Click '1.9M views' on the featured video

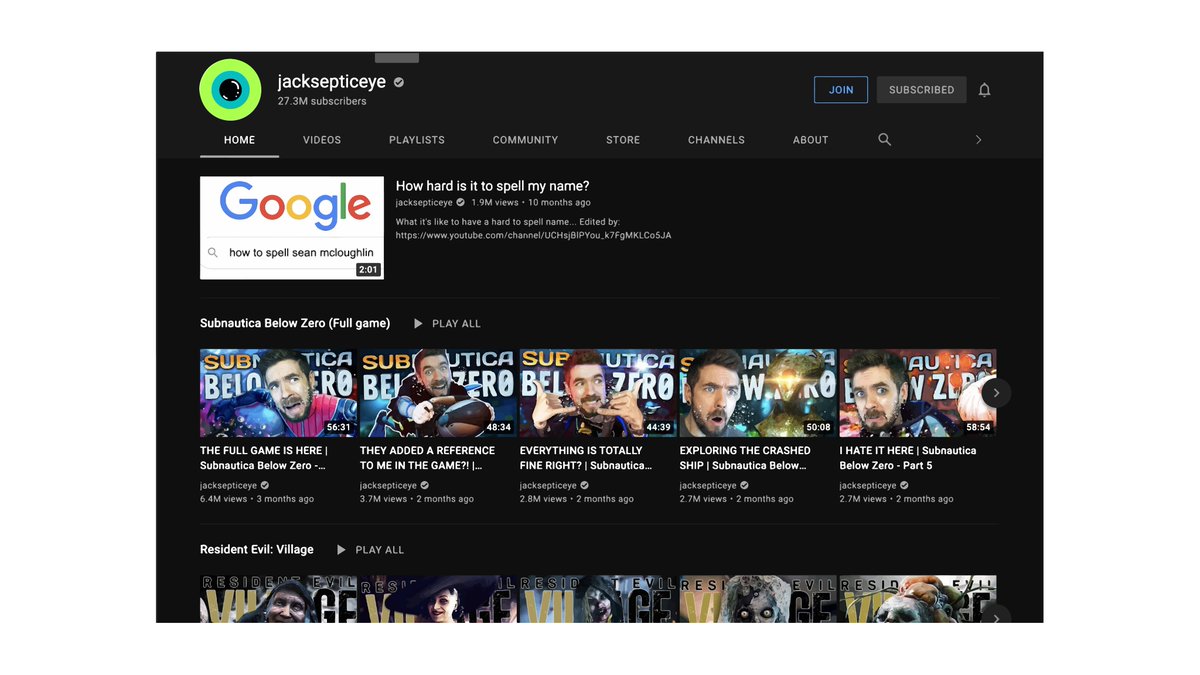[x=495, y=203]
